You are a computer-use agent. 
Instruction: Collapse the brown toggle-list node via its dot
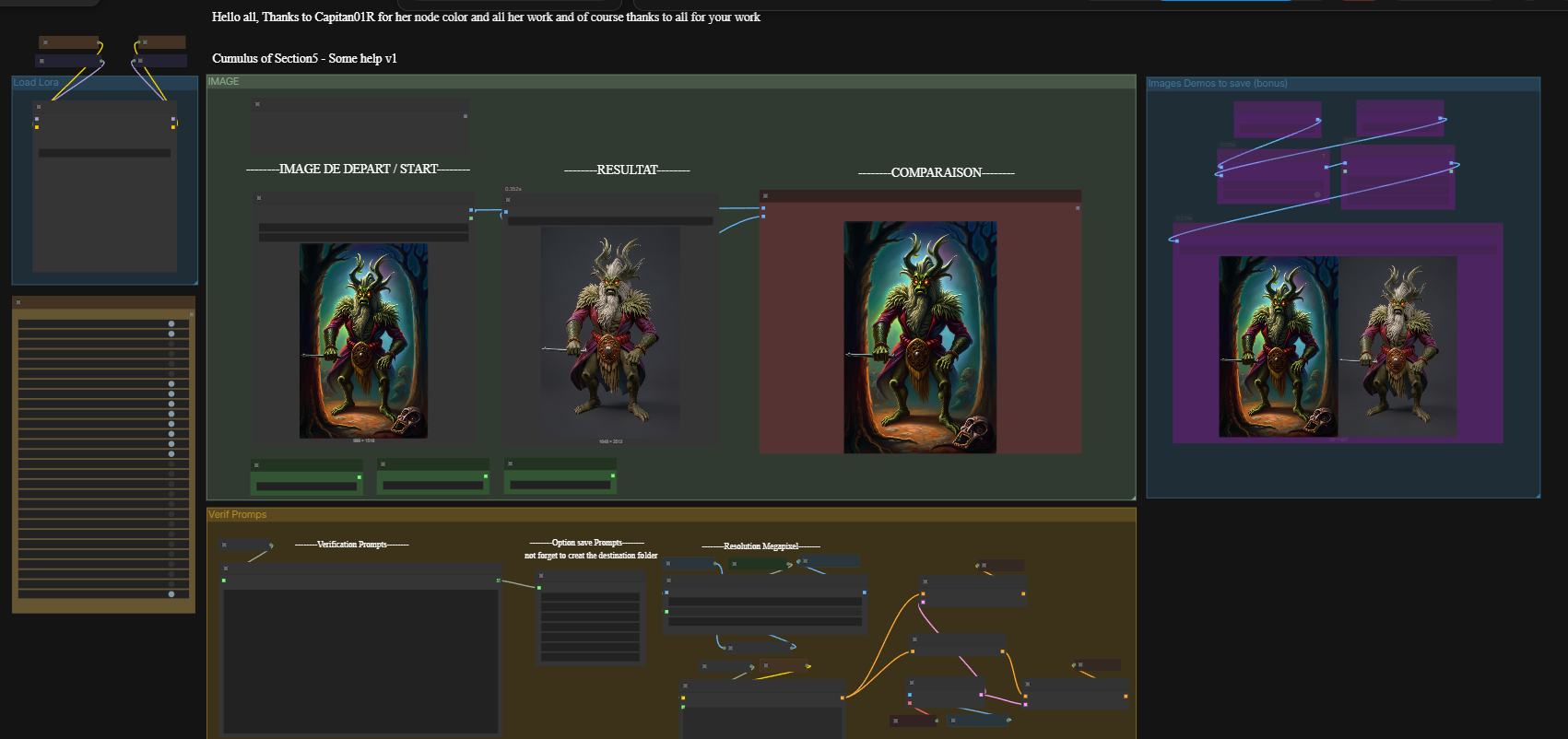point(18,302)
